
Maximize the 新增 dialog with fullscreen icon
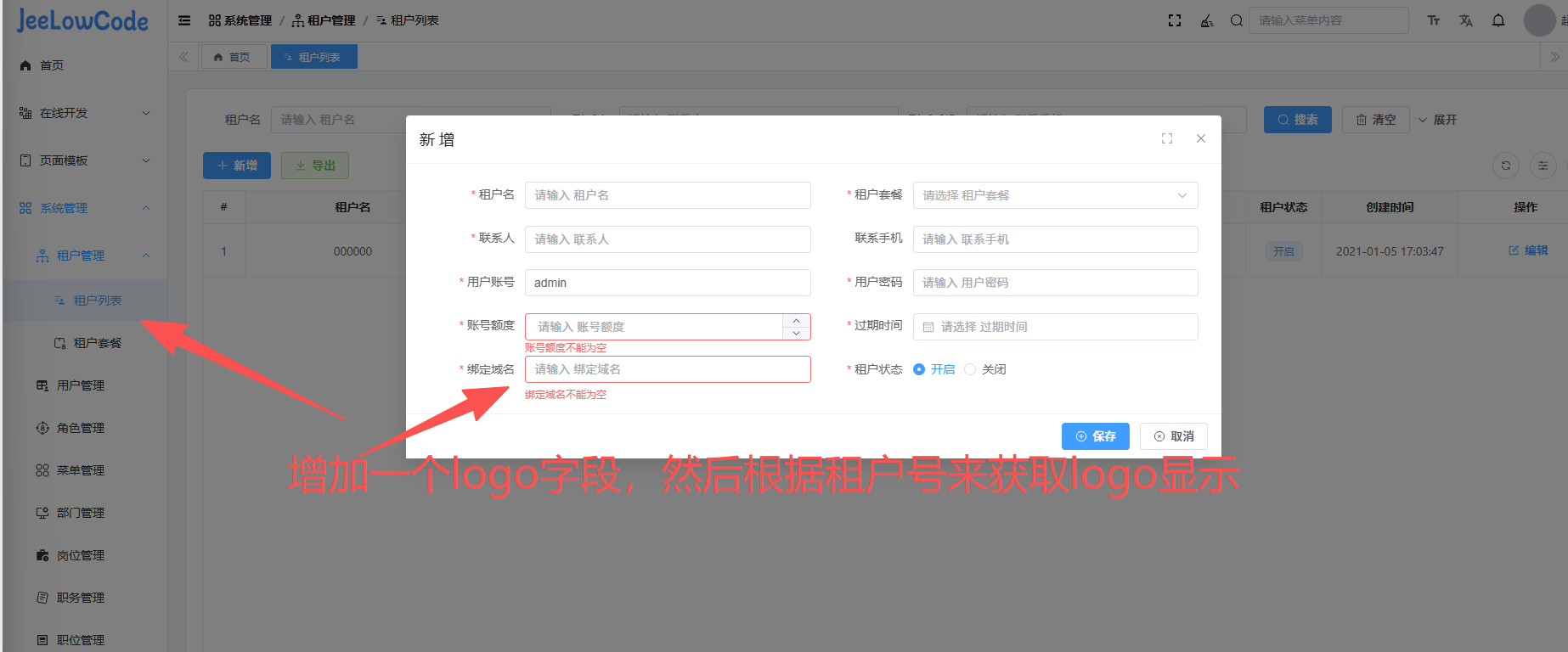point(1167,138)
